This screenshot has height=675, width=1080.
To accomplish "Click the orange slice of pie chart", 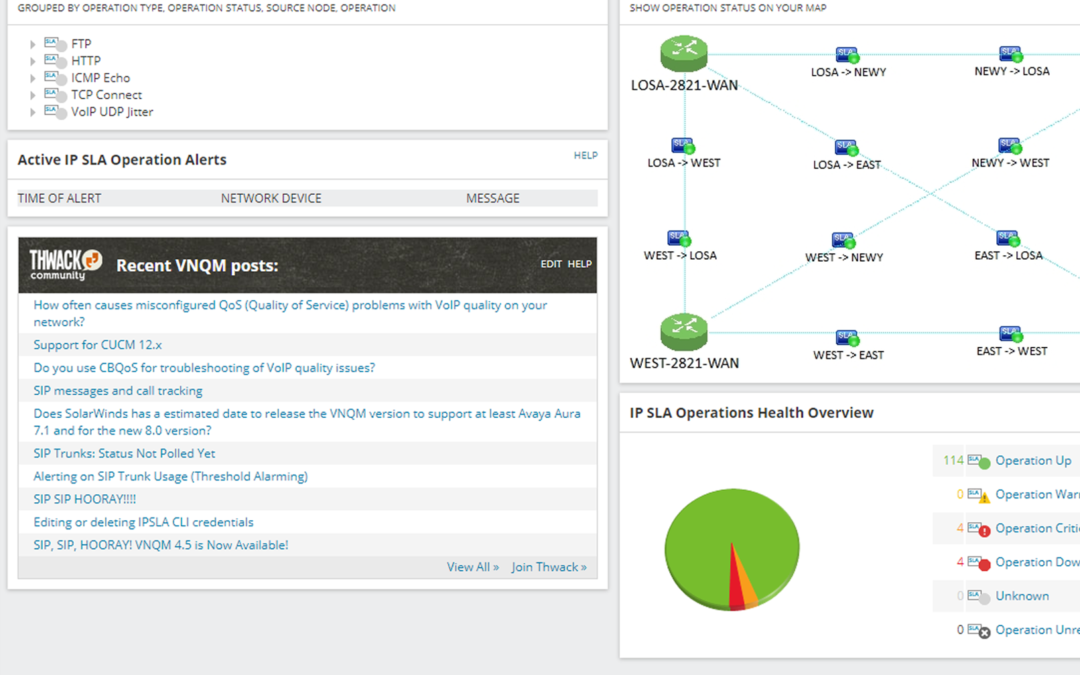I will (x=748, y=585).
